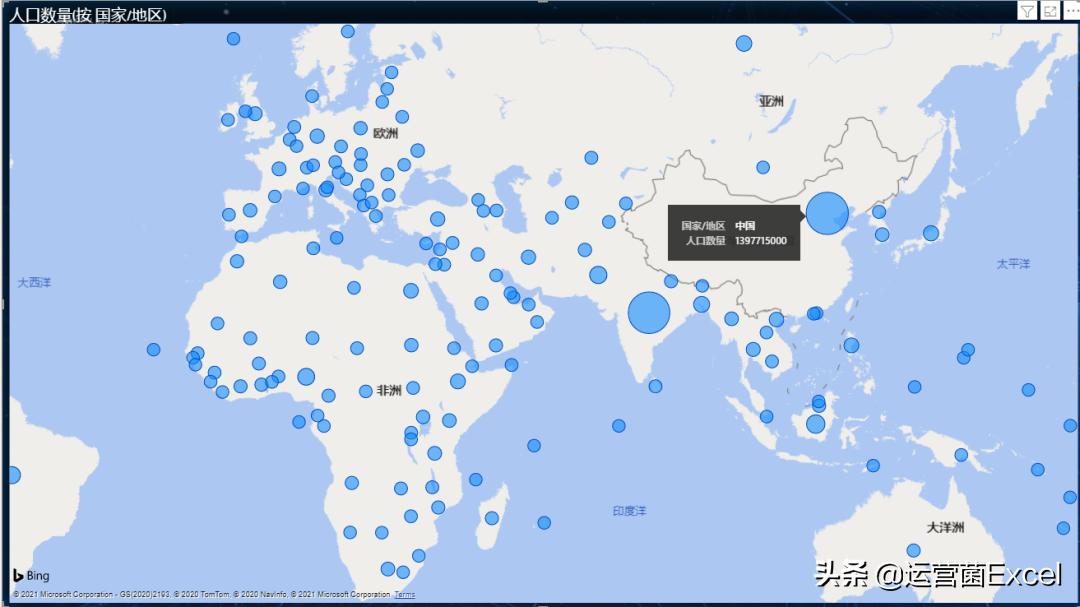Select the Pakistan bubble west of India
This screenshot has width=1080, height=607.
[599, 275]
